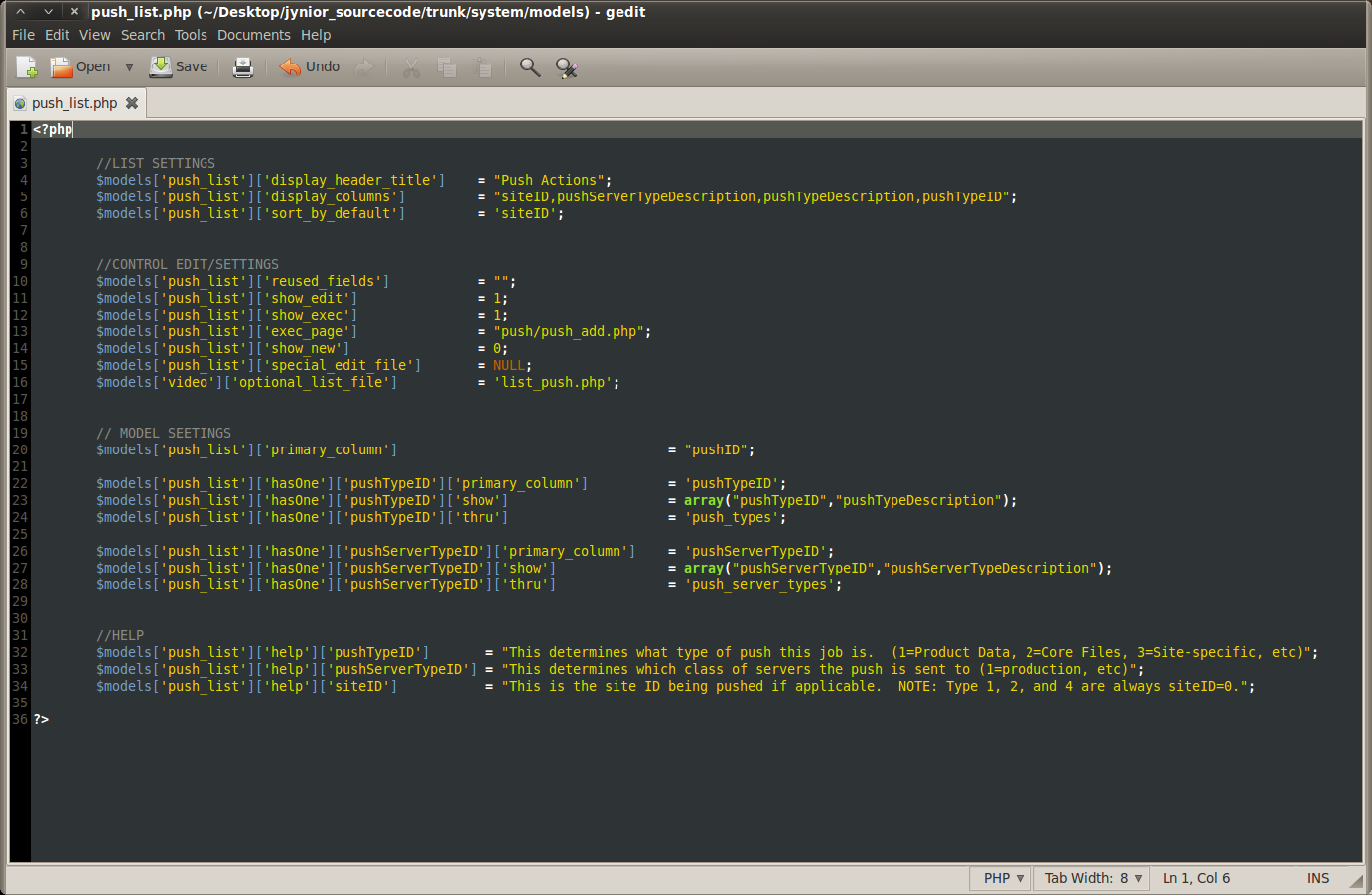Click the Redo arrow icon
The image size is (1372, 895).
click(x=364, y=67)
